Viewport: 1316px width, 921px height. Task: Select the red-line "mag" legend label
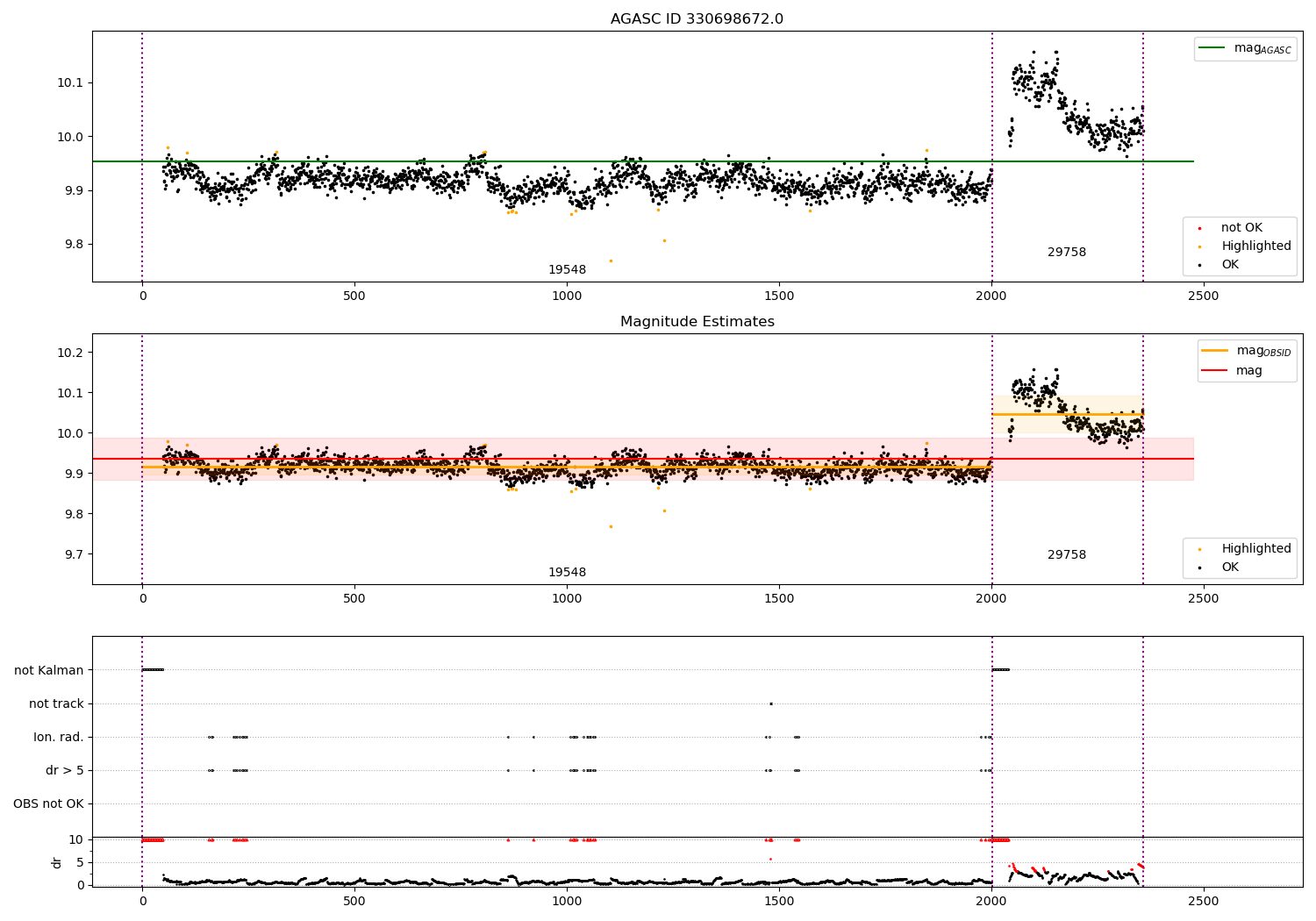pyautogui.click(x=1249, y=371)
